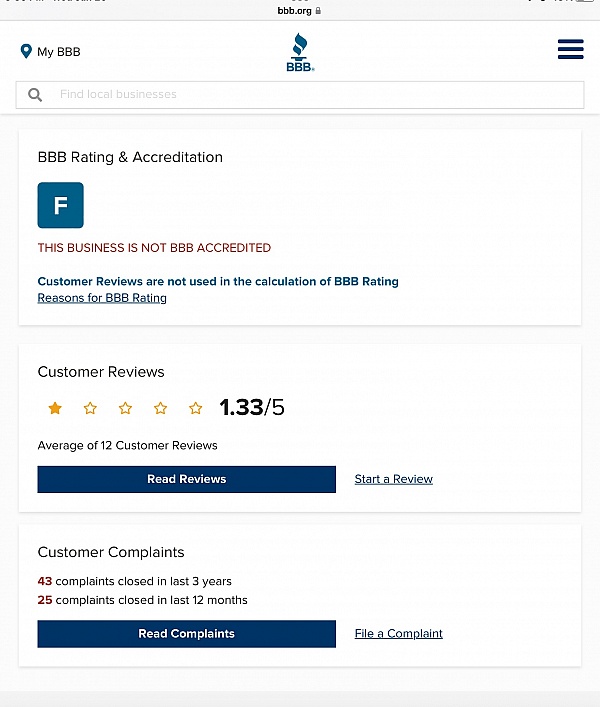Tap the padlock icon next to bbb.org
The image size is (600, 707).
coord(318,10)
